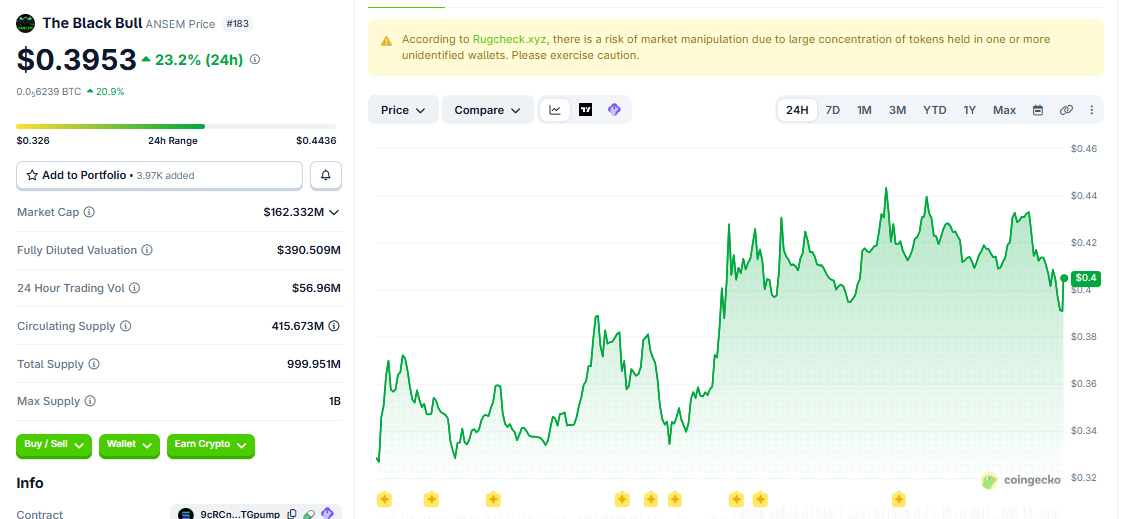This screenshot has height=519, width=1121.
Task: Click the 24 Hour Trading Vol info icon
Action: click(134, 288)
